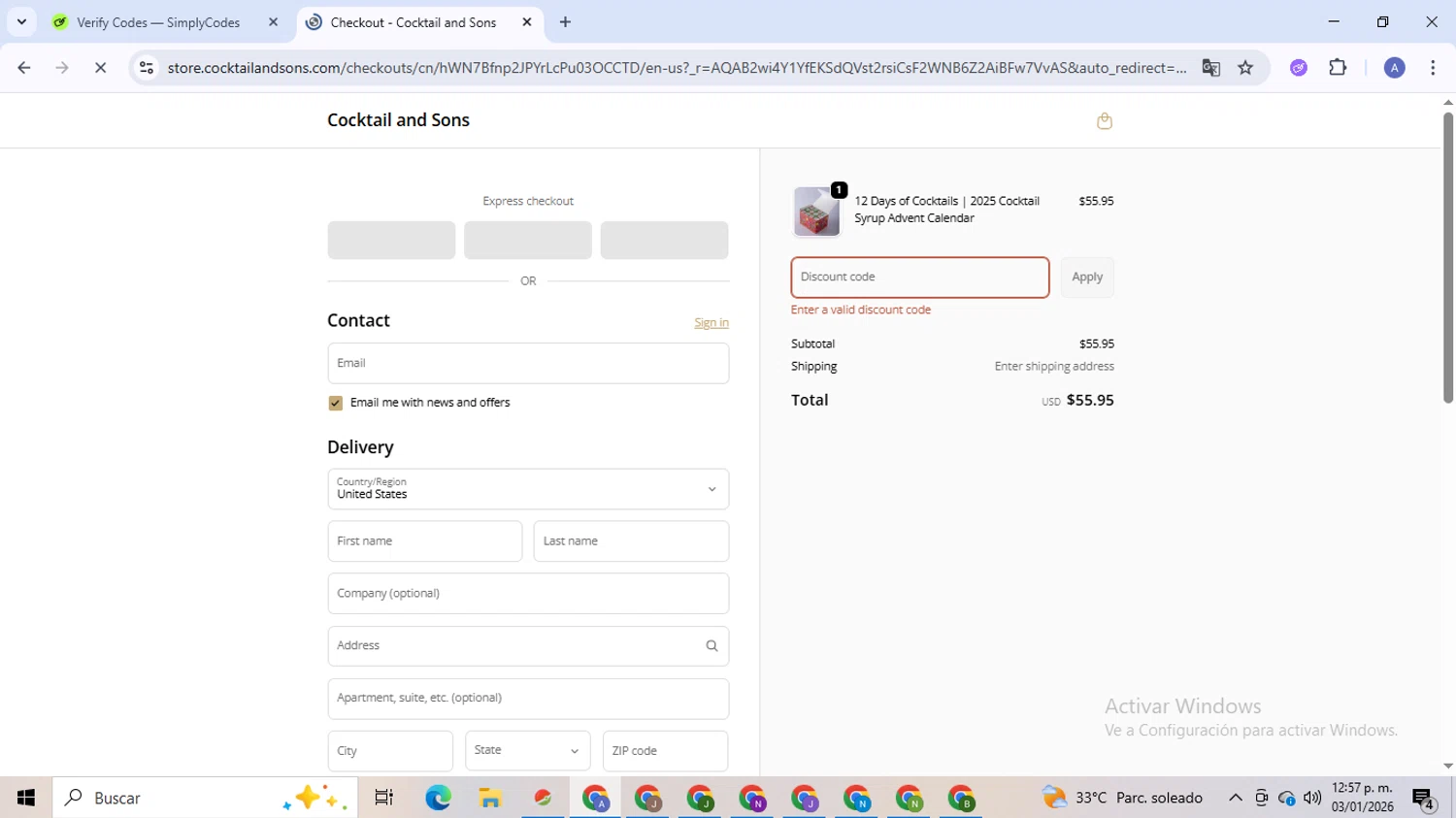Expand the Country/Region dropdown
The image size is (1456, 818).
(528, 489)
